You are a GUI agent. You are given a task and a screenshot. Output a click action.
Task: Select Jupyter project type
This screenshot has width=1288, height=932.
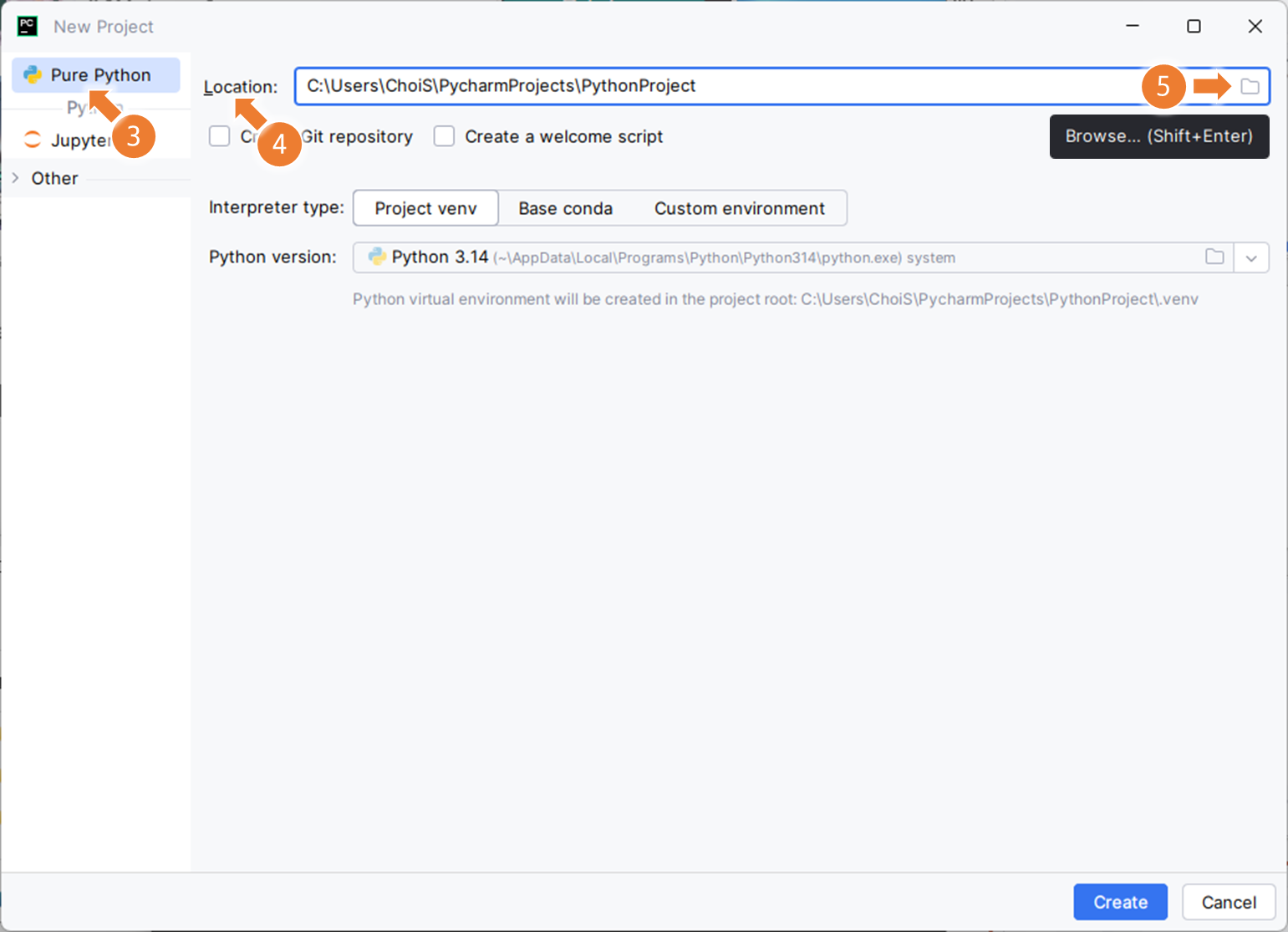click(x=96, y=140)
